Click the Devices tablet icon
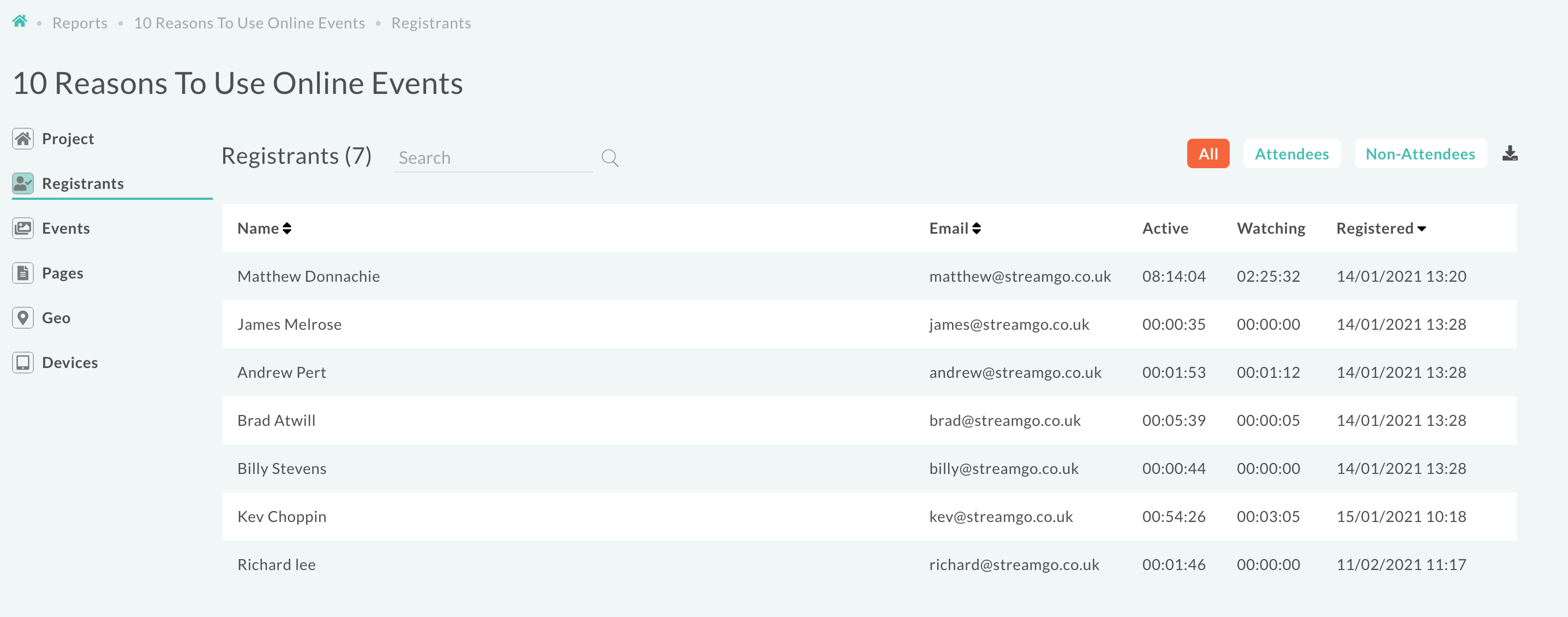Screen dimensions: 1568x617 tap(22, 363)
